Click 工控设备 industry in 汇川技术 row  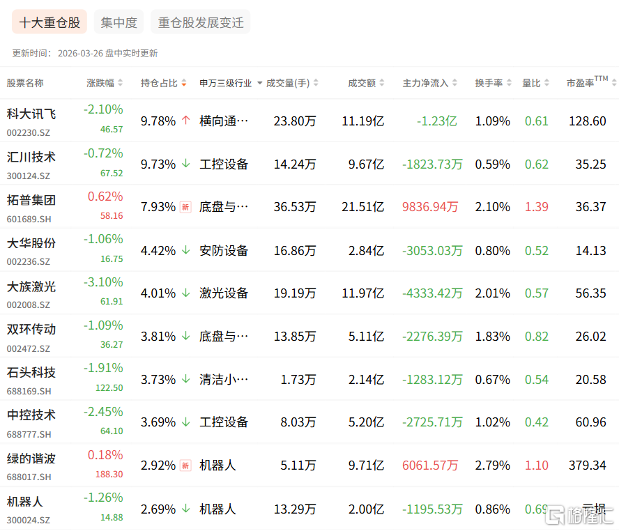tap(224, 164)
